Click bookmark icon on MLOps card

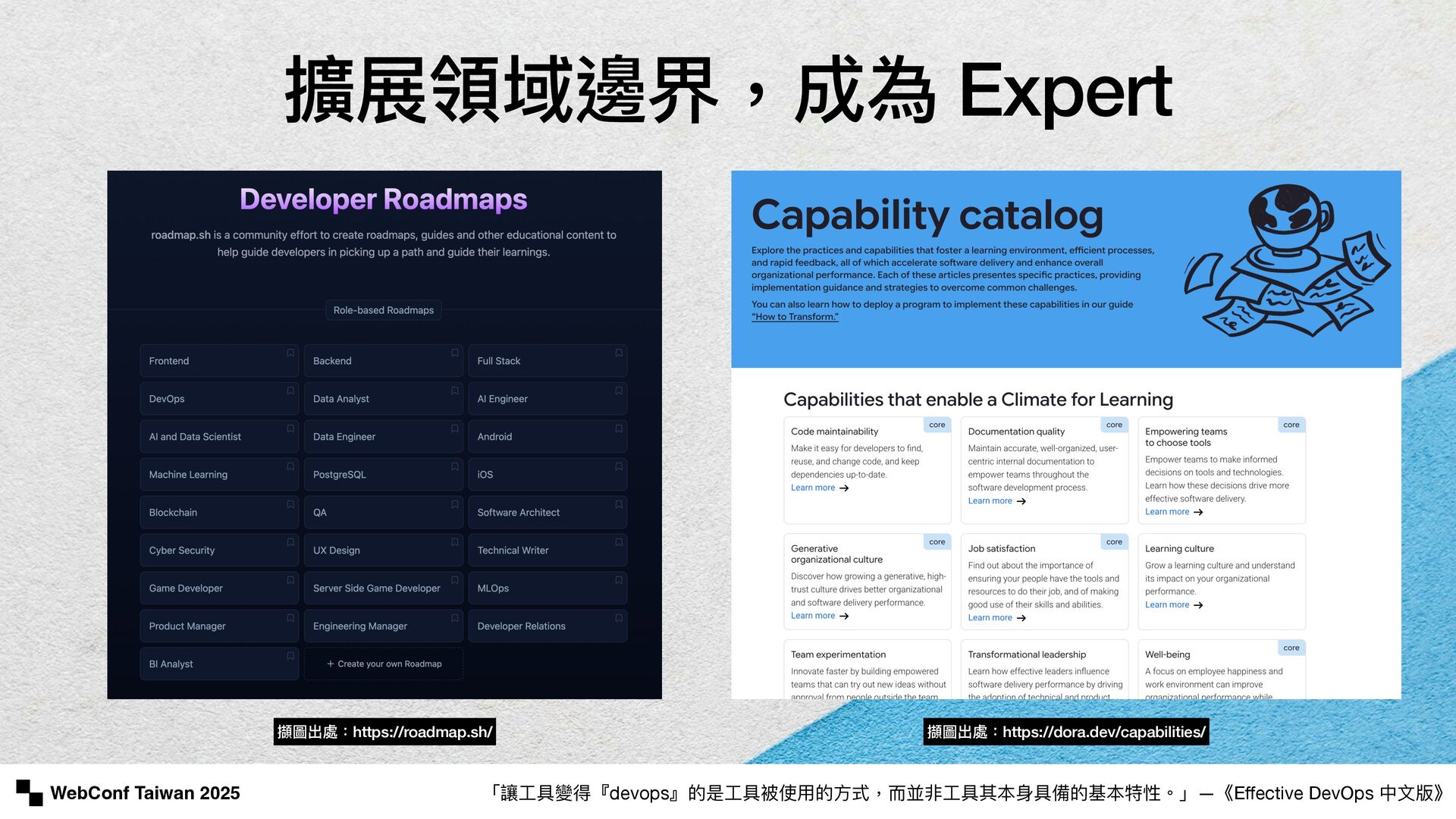(x=619, y=581)
